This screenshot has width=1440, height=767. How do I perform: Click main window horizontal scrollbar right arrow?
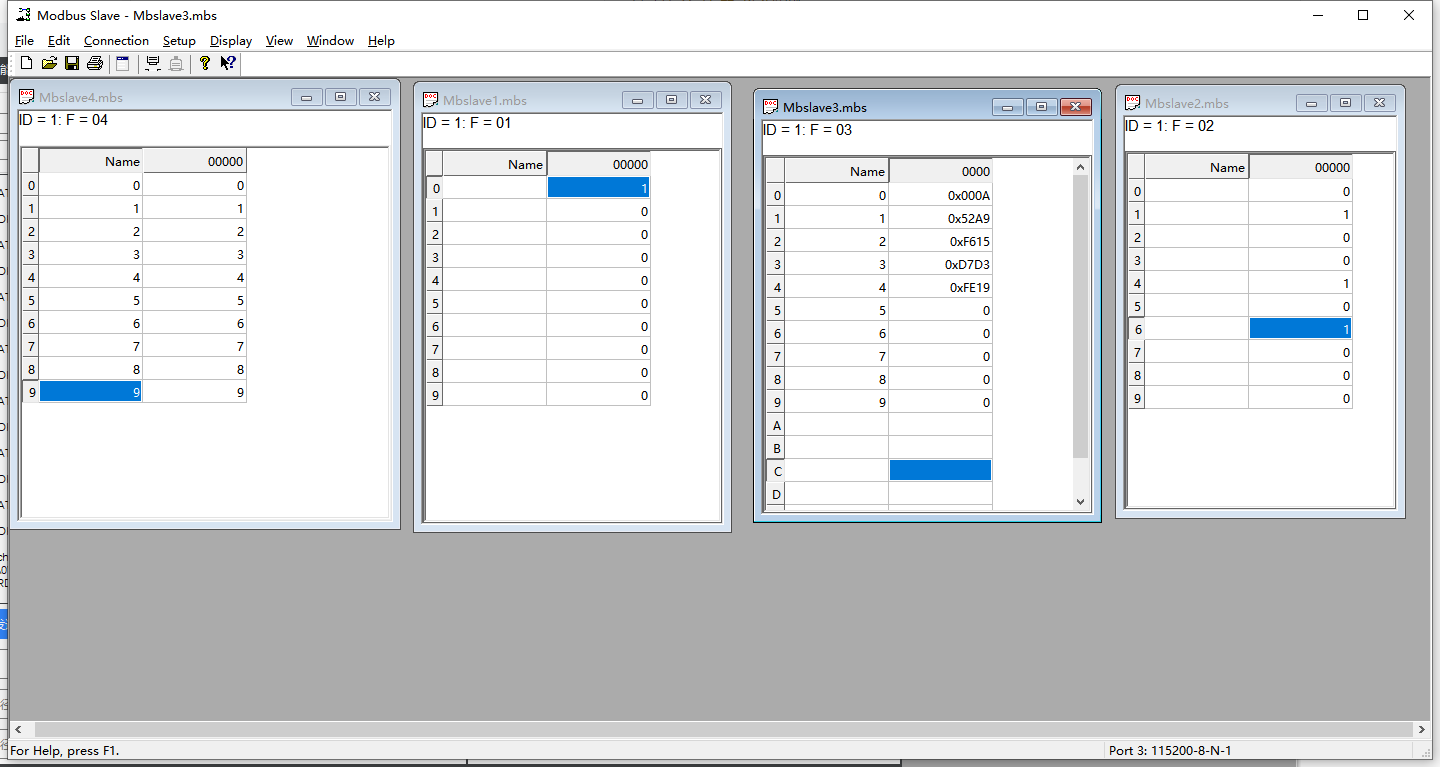click(x=1421, y=730)
